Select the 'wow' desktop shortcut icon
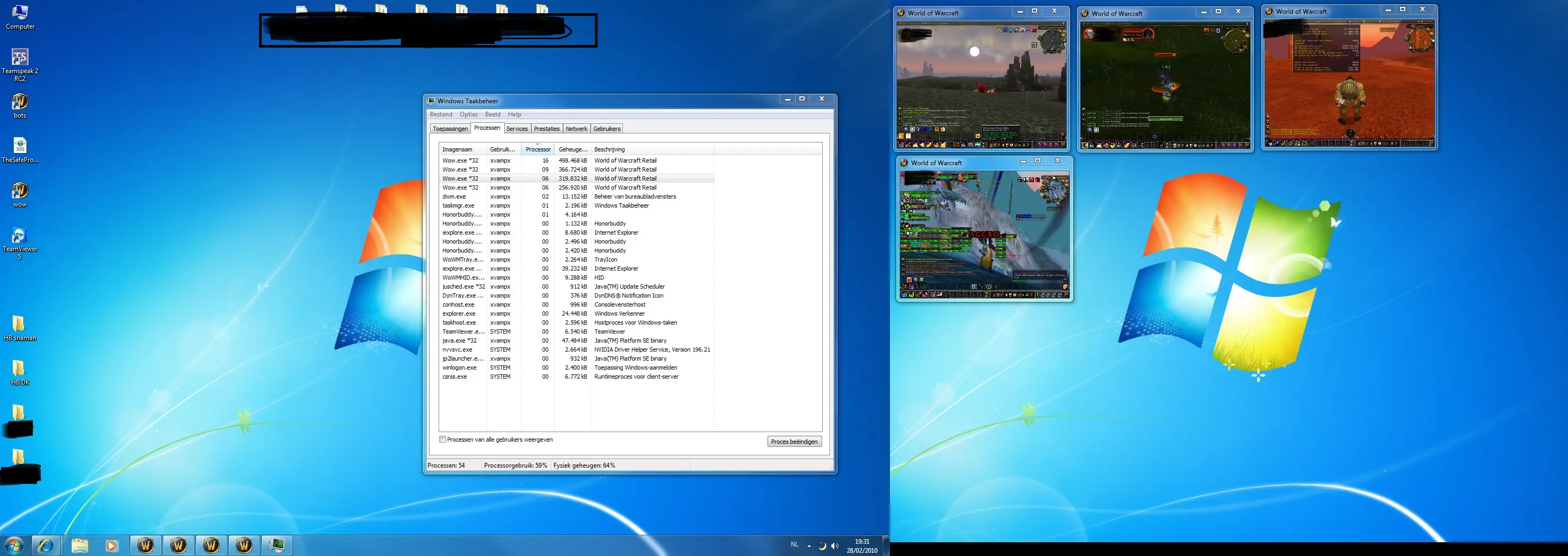Viewport: 1568px width, 556px height. pos(20,195)
